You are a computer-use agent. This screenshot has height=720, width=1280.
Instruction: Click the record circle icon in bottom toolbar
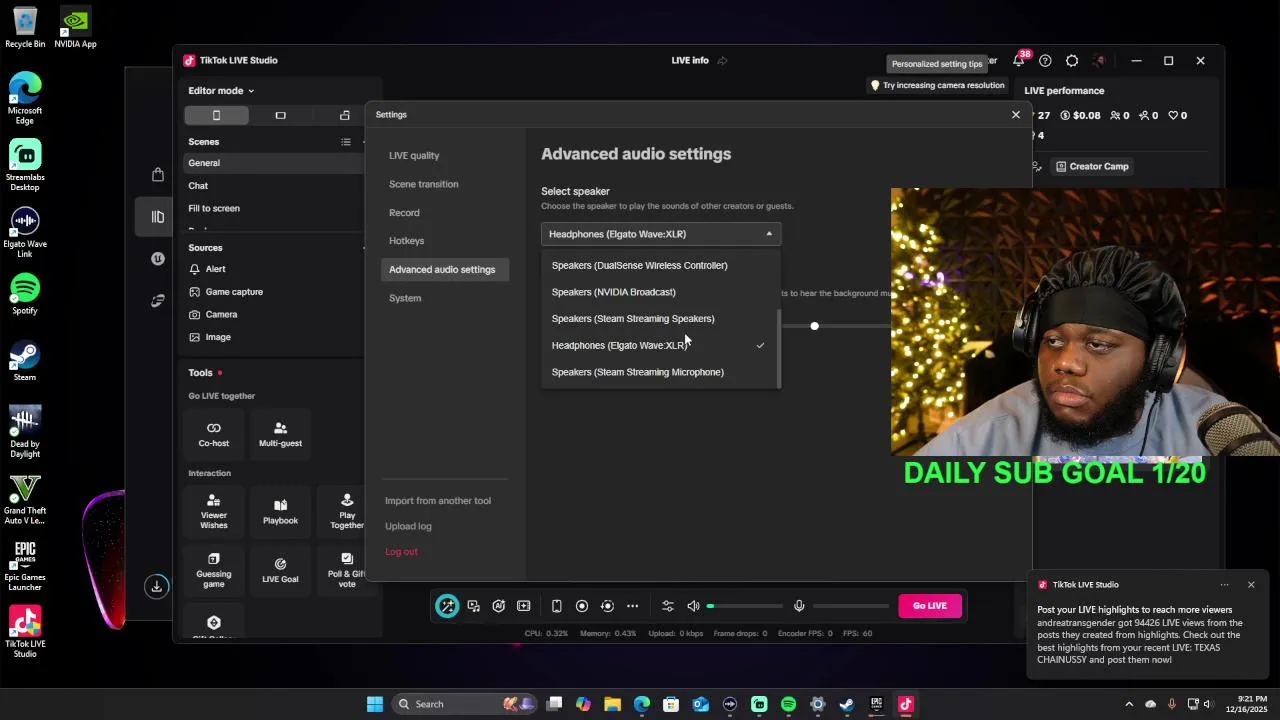pos(582,606)
